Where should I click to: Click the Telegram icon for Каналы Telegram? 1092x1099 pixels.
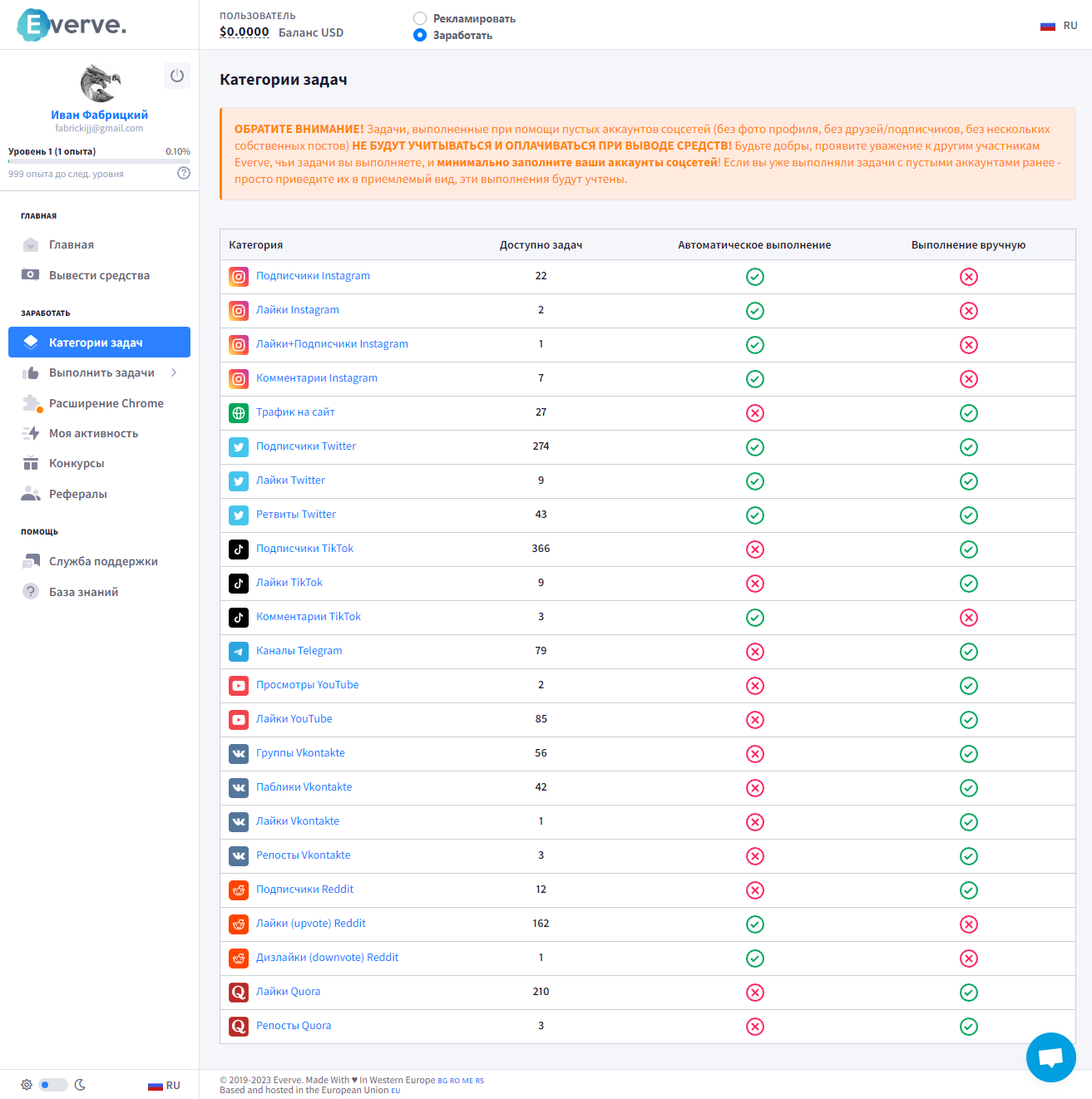pyautogui.click(x=239, y=652)
